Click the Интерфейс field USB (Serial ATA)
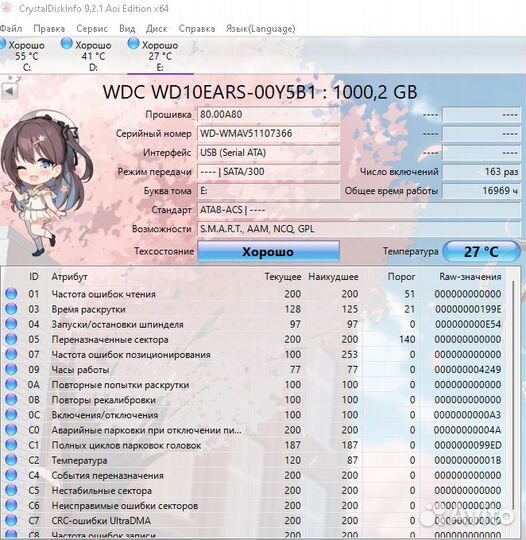The height and width of the screenshot is (540, 526). 268,153
